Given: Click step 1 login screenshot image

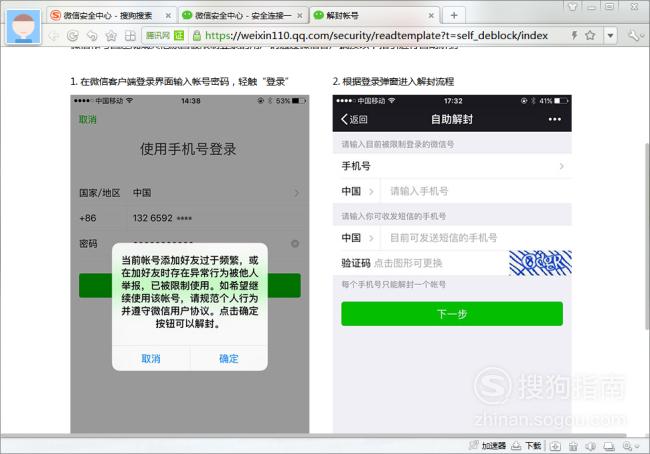Looking at the screenshot, I should coord(190,264).
